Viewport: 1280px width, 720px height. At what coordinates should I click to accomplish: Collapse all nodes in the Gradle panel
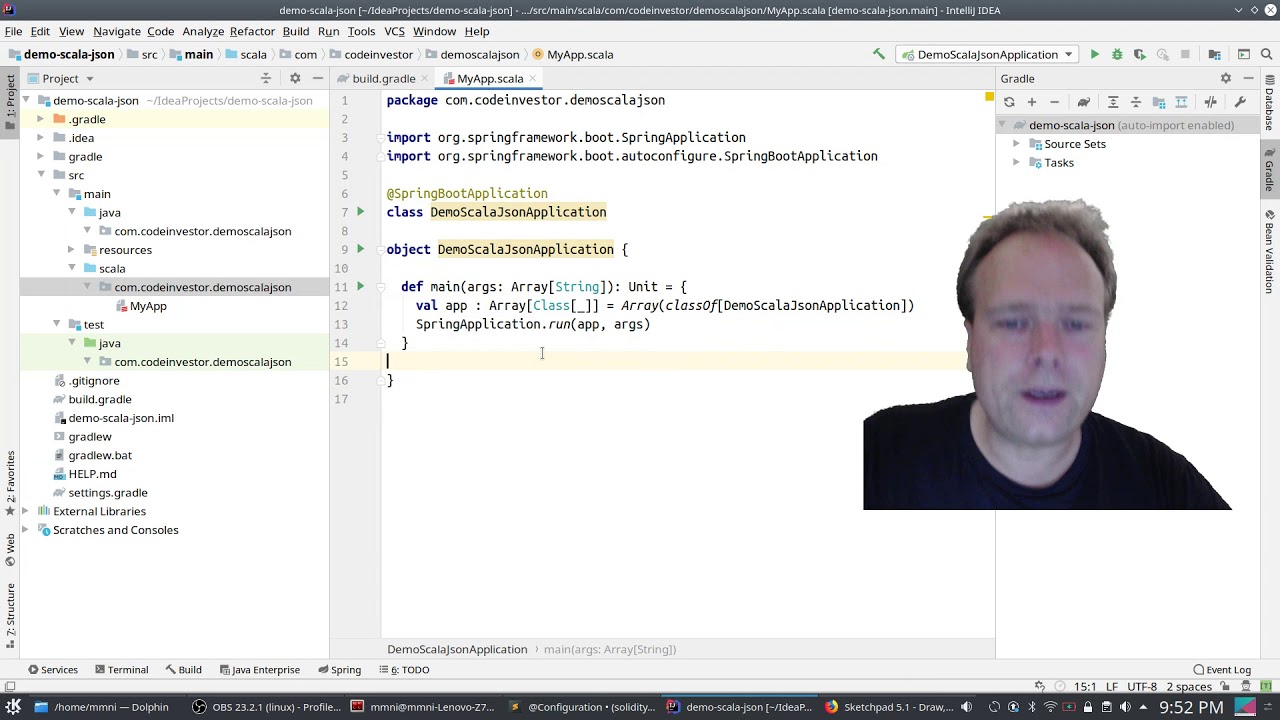click(x=1136, y=102)
